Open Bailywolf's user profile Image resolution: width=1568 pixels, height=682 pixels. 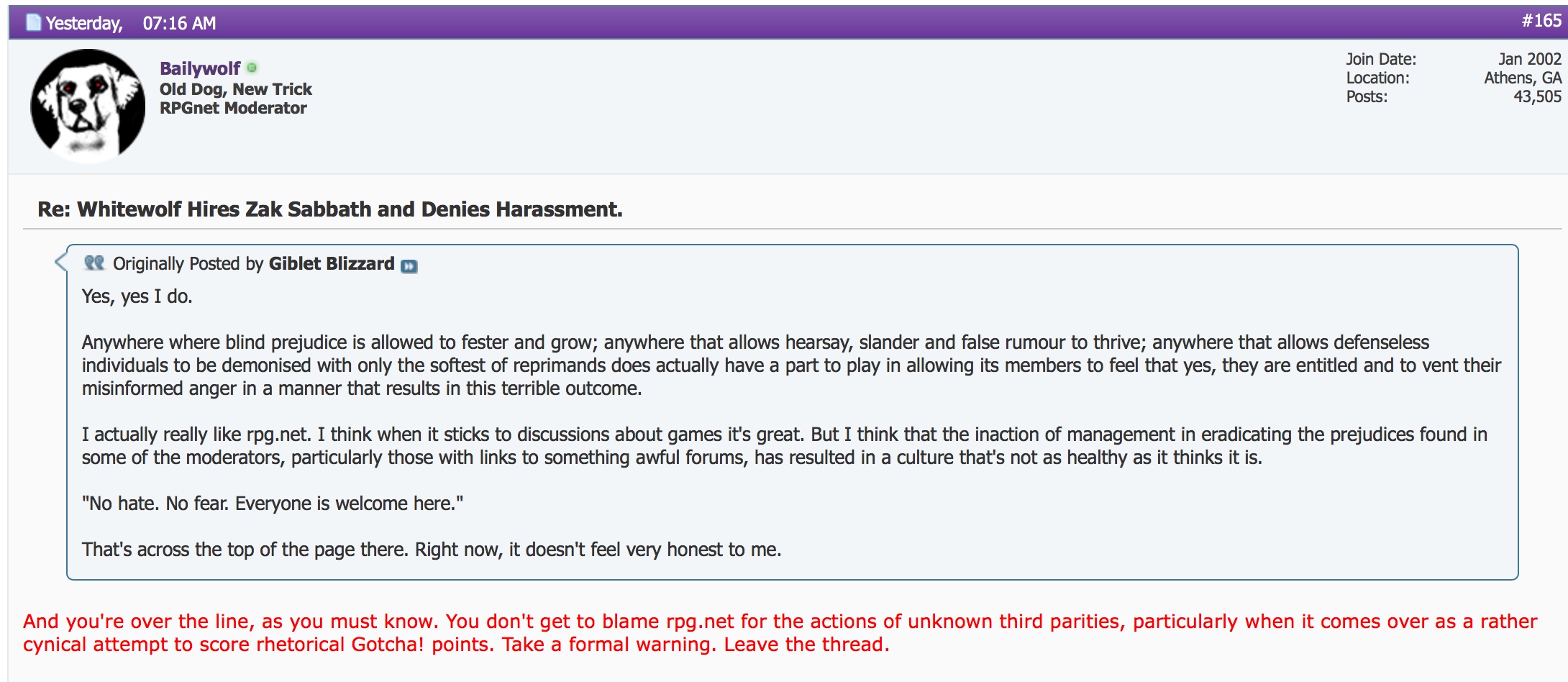[x=200, y=68]
